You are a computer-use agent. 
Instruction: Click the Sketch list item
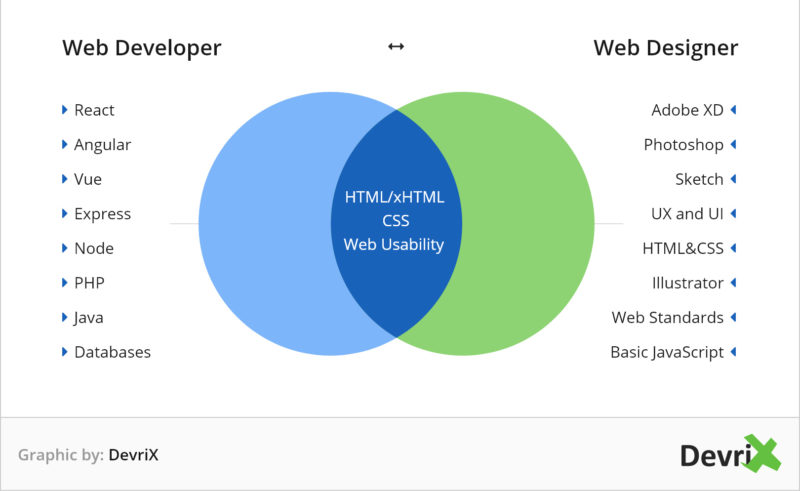click(699, 179)
